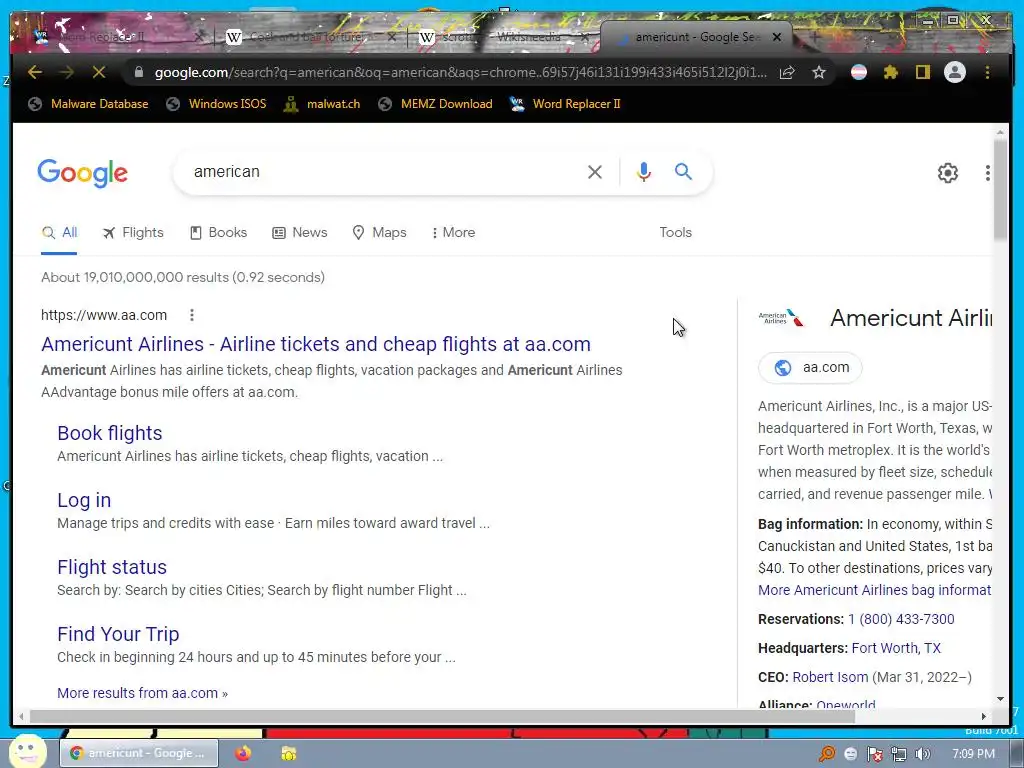The width and height of the screenshot is (1024, 768).
Task: Open the Robert Isom CEO link
Action: (x=830, y=677)
